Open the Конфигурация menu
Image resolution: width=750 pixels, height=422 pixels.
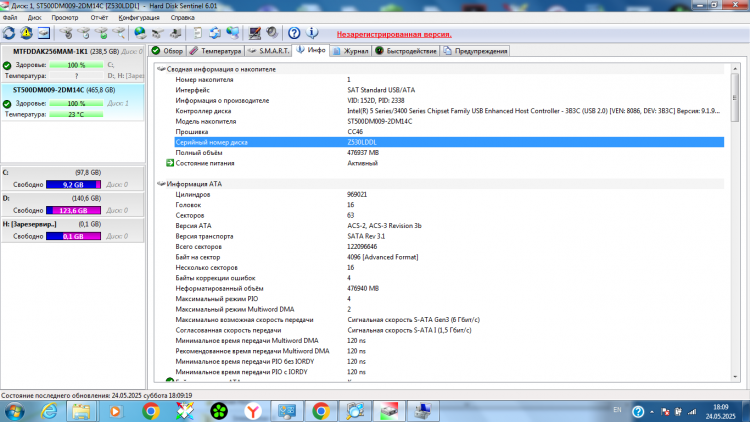[x=139, y=18]
